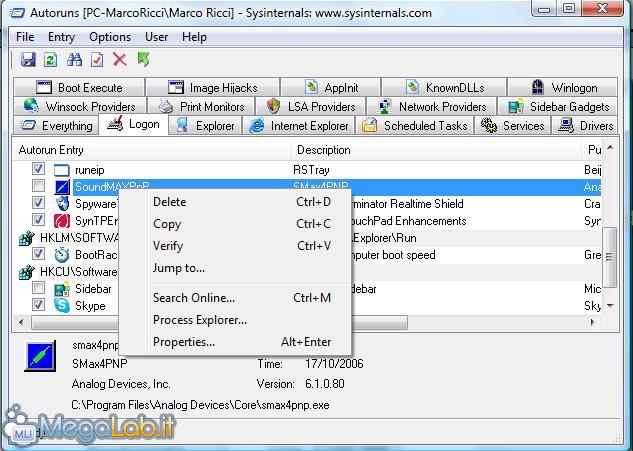
Task: Switch to the Winsock Providers tab
Action: tap(80, 107)
